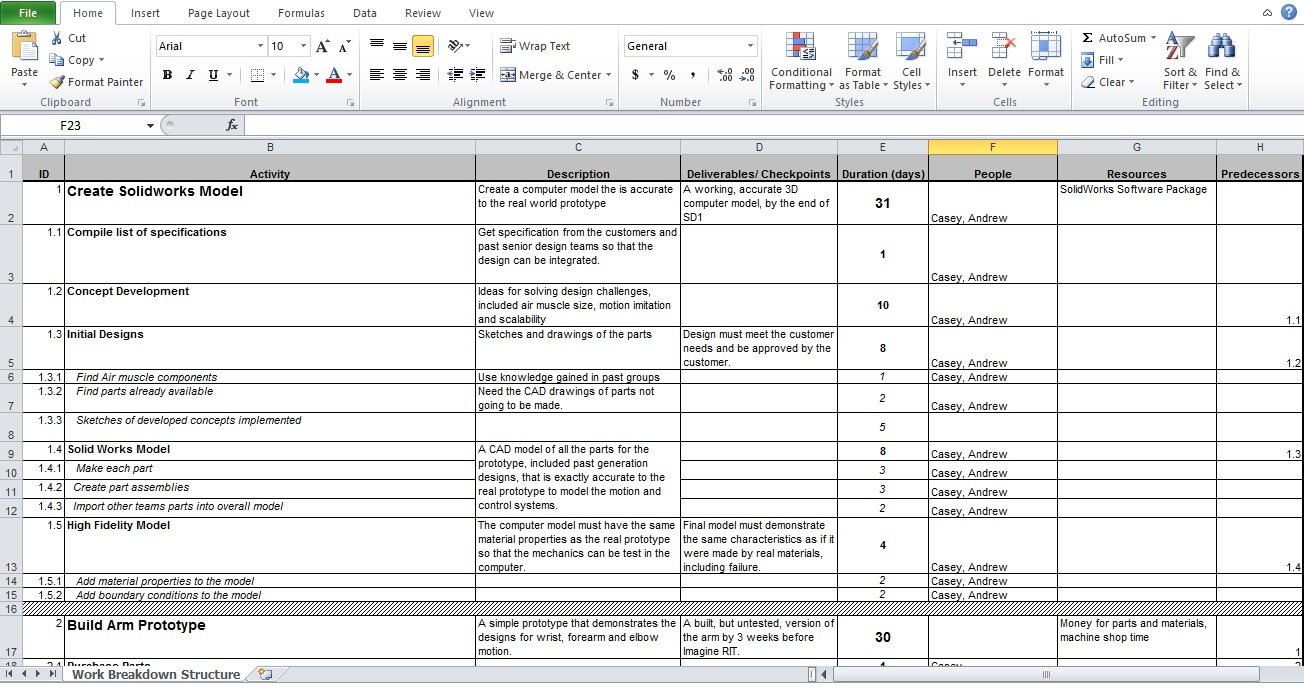Image resolution: width=1304 pixels, height=689 pixels.
Task: Click in the formula bar input
Action: pos(772,125)
